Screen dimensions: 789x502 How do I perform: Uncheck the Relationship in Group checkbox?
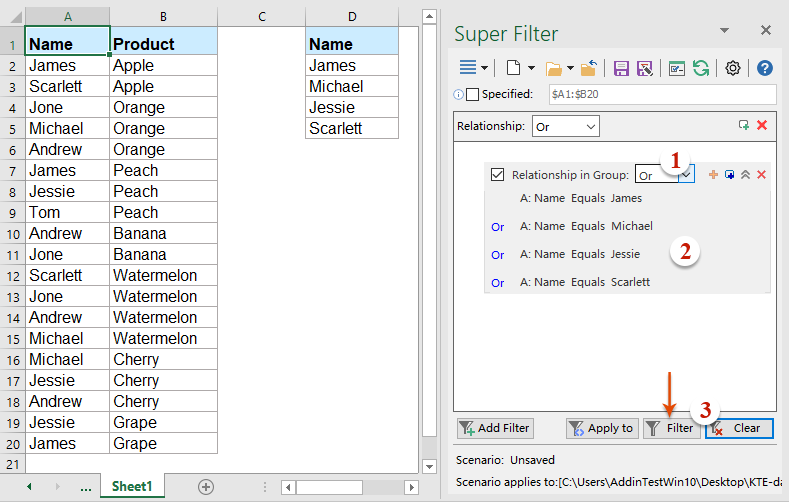[497, 175]
